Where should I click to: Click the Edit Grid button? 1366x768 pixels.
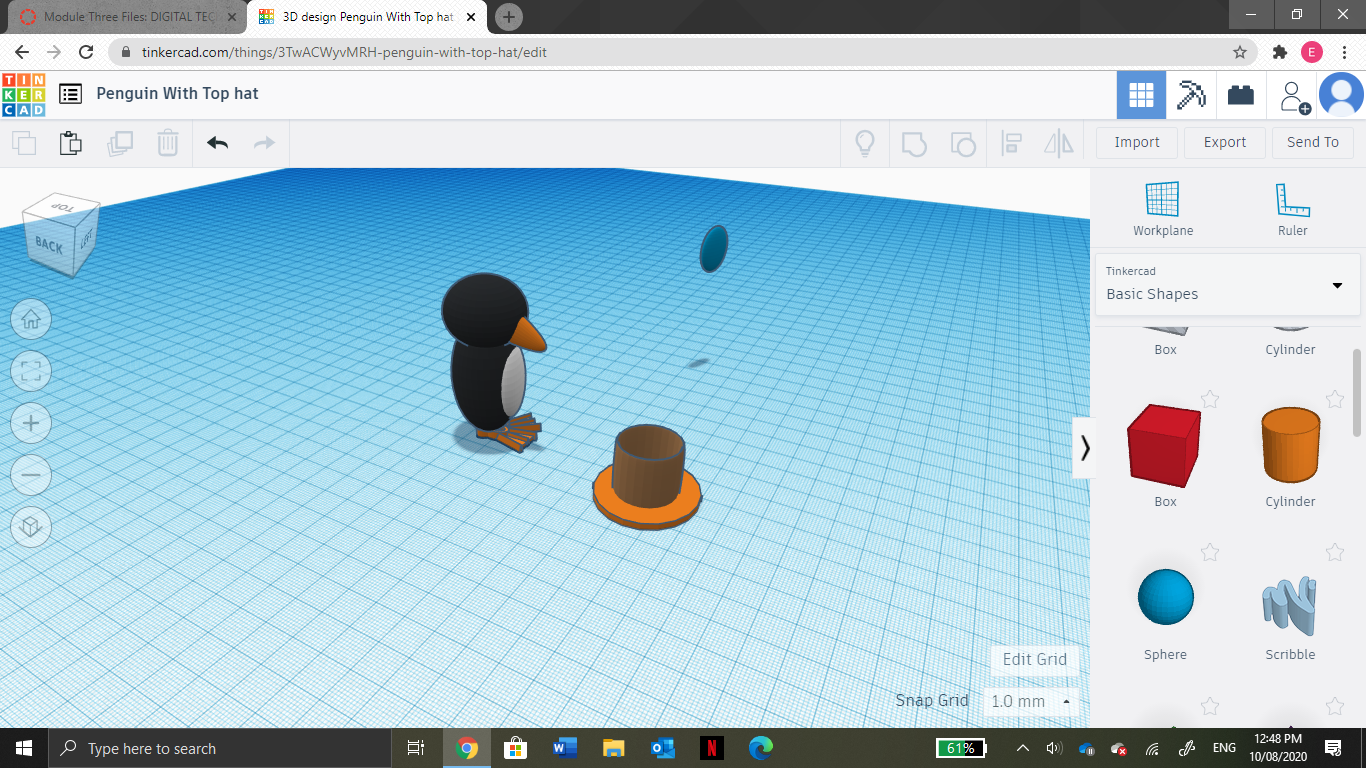(1035, 659)
